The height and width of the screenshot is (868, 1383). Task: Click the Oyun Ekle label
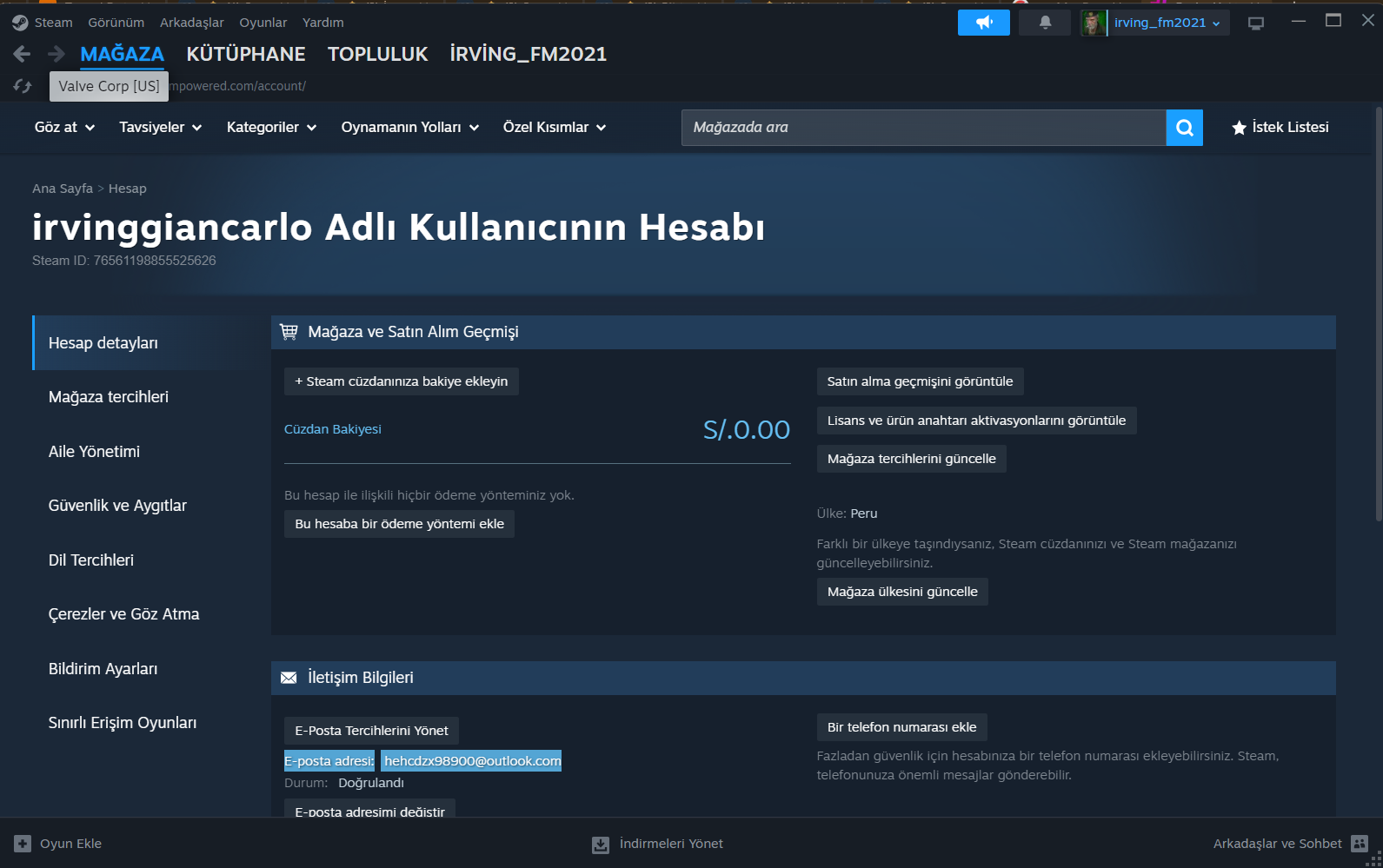(x=70, y=844)
